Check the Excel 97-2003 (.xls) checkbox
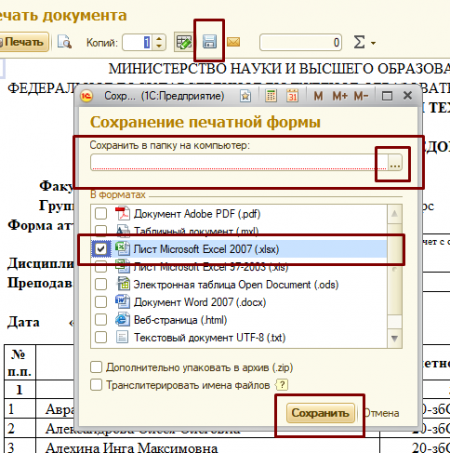Image resolution: width=450 pixels, height=453 pixels. point(101,267)
